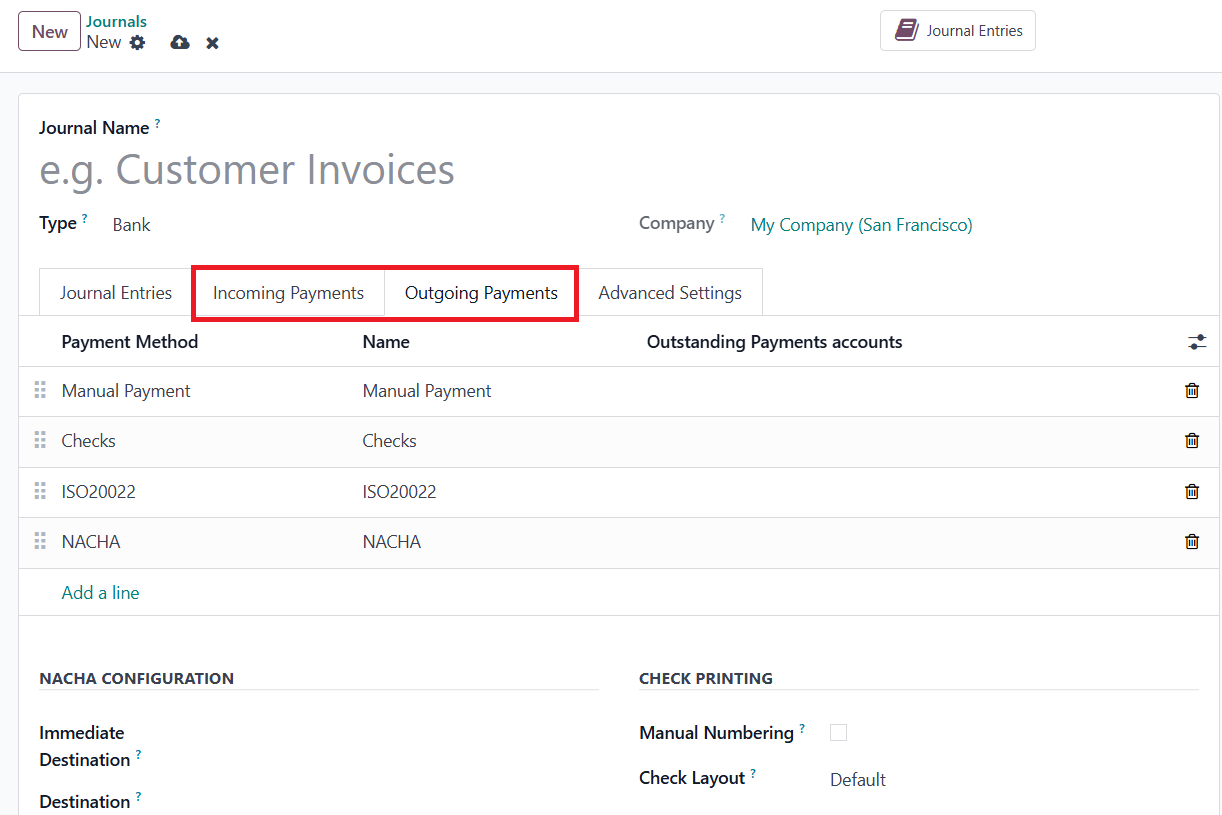
Task: Delete the NACHA payment method row
Action: click(x=1192, y=542)
